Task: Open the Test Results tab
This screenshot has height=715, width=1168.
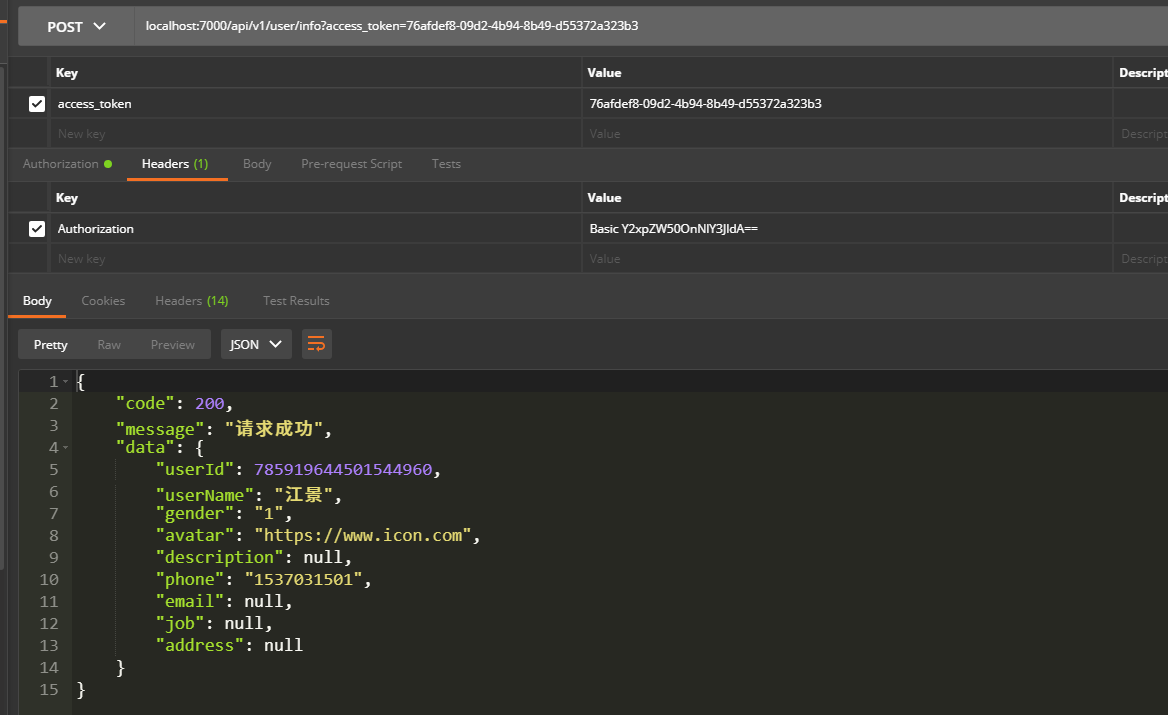Action: (x=296, y=300)
